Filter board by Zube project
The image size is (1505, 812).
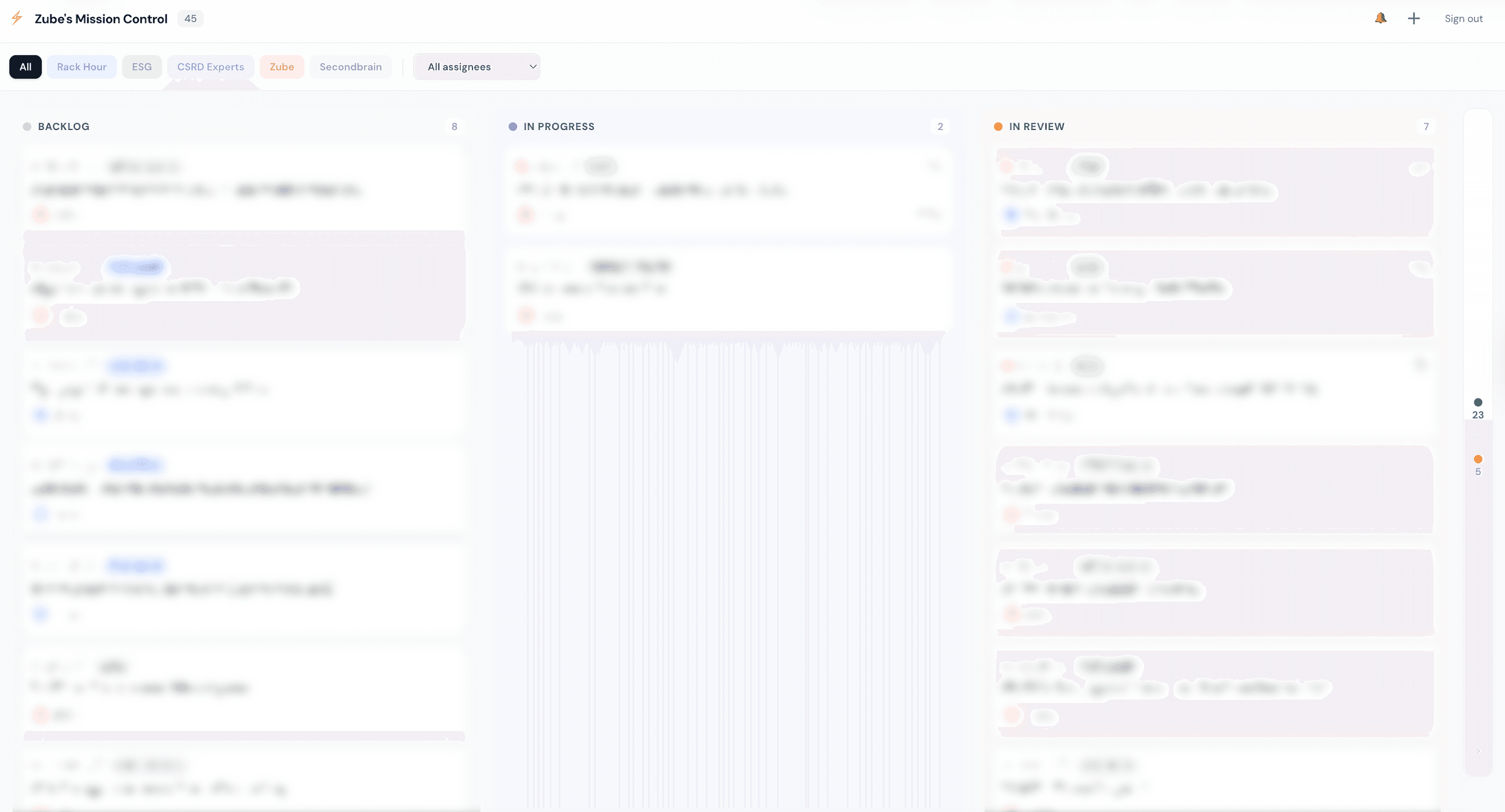(282, 67)
